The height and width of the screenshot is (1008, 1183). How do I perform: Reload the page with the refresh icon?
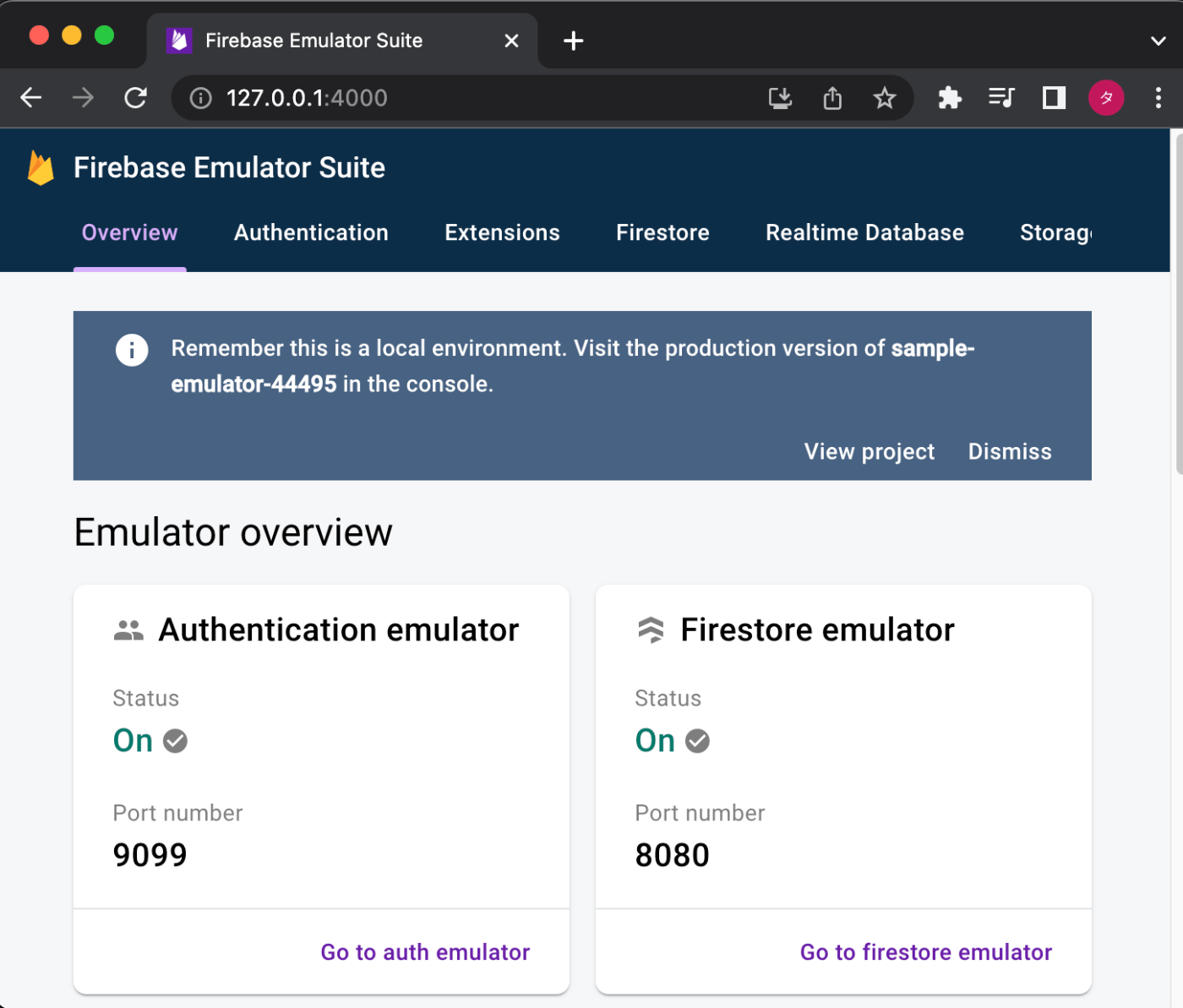pyautogui.click(x=135, y=98)
